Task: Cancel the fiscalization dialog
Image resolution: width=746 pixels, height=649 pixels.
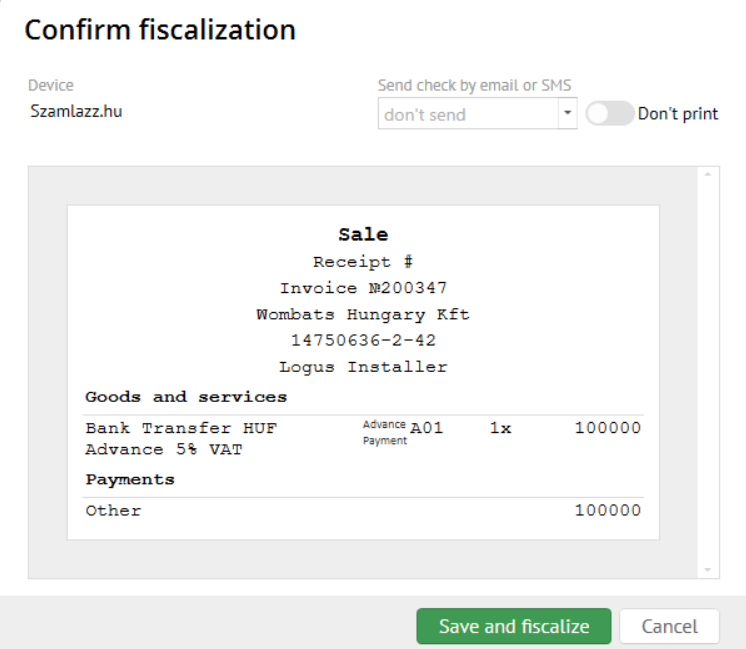Action: click(x=669, y=627)
